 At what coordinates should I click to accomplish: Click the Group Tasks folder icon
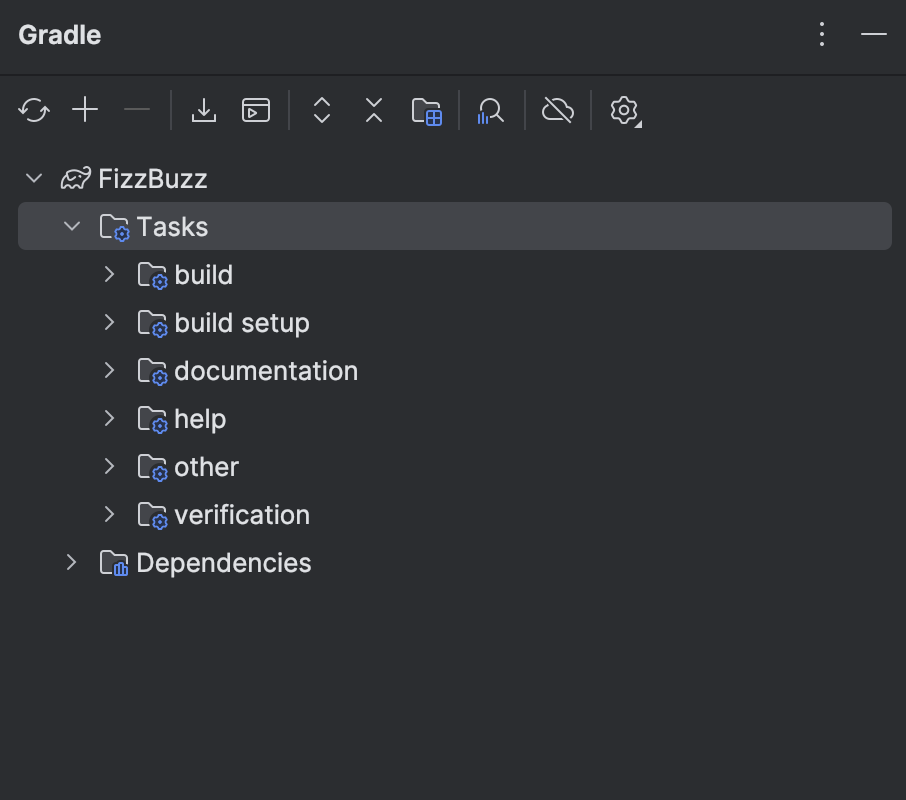pyautogui.click(x=427, y=110)
